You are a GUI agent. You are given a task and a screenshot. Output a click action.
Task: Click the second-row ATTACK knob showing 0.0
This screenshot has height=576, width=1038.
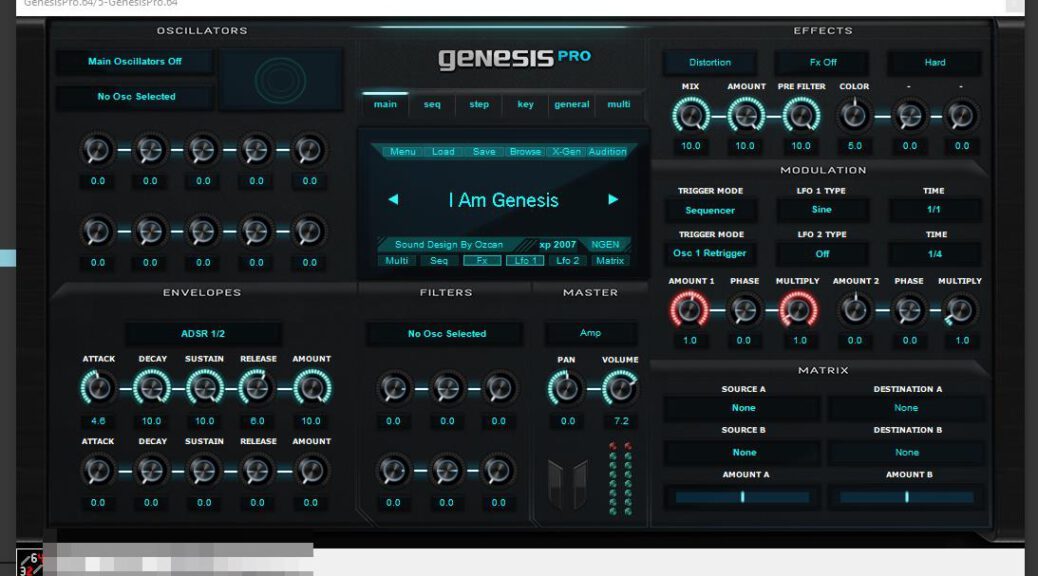pos(98,471)
